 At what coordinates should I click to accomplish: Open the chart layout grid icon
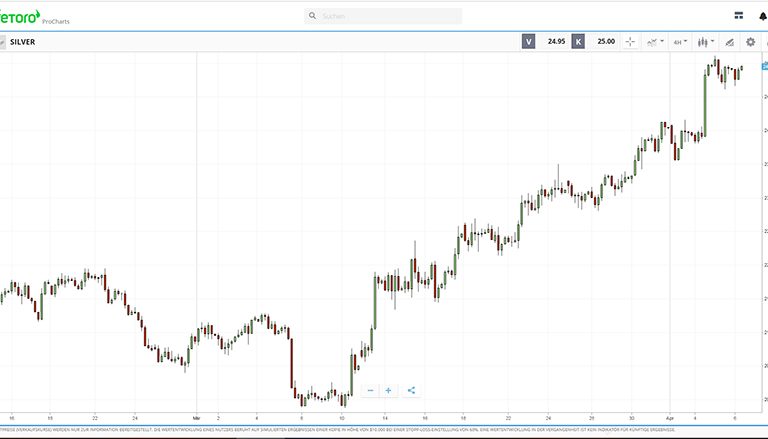(x=738, y=16)
